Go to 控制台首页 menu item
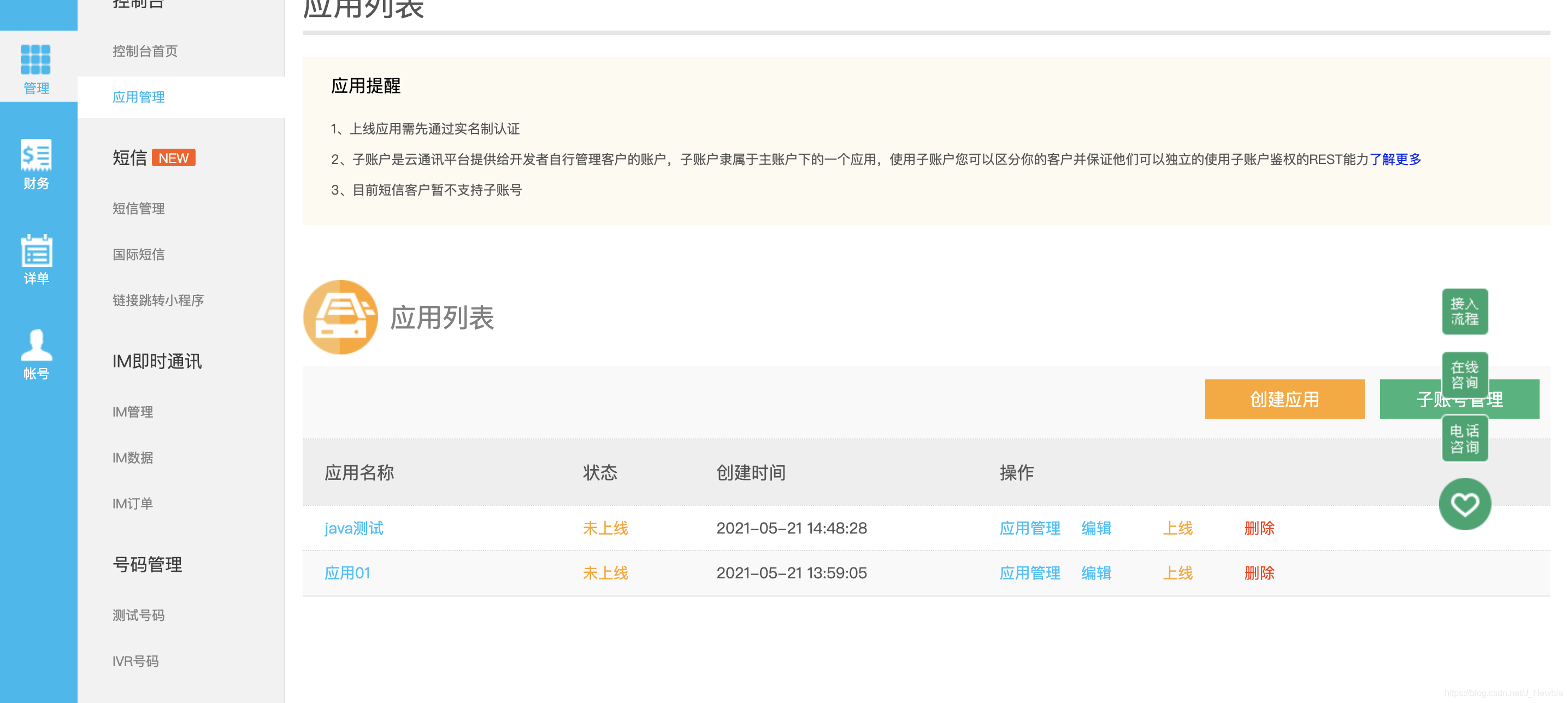Screen dimensions: 1568x703 tap(144, 51)
